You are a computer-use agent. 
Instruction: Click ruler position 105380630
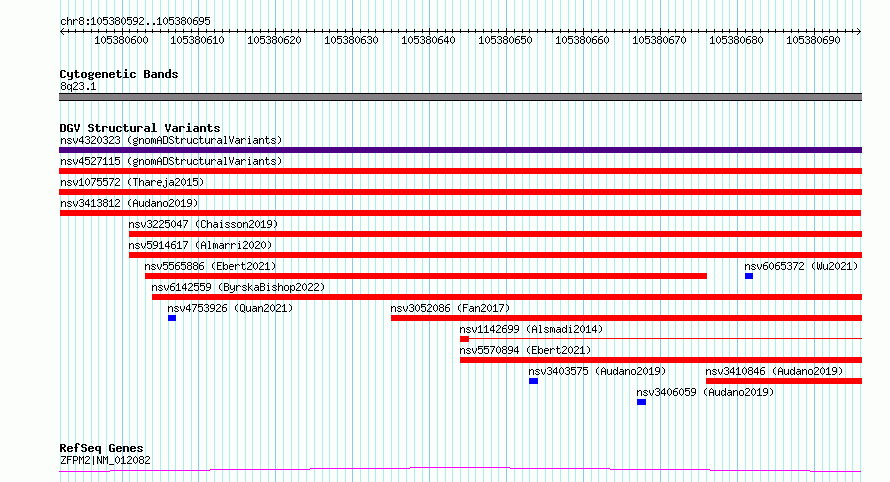click(x=351, y=41)
